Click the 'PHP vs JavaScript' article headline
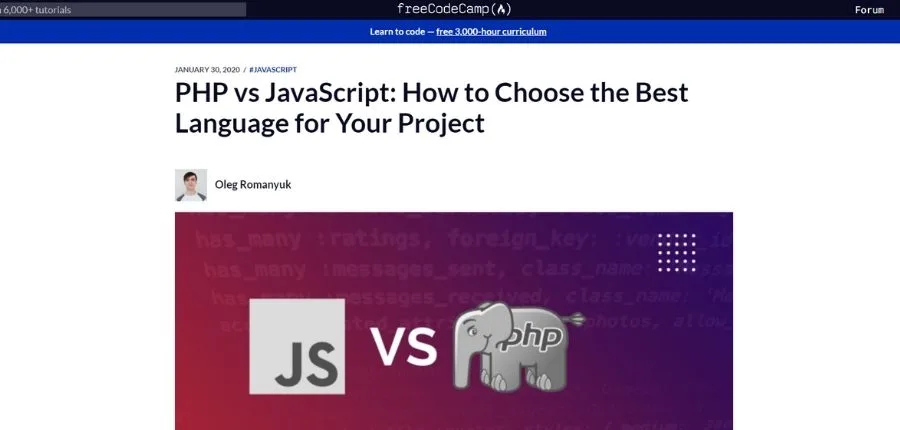Image resolution: width=900 pixels, height=430 pixels. pos(431,94)
